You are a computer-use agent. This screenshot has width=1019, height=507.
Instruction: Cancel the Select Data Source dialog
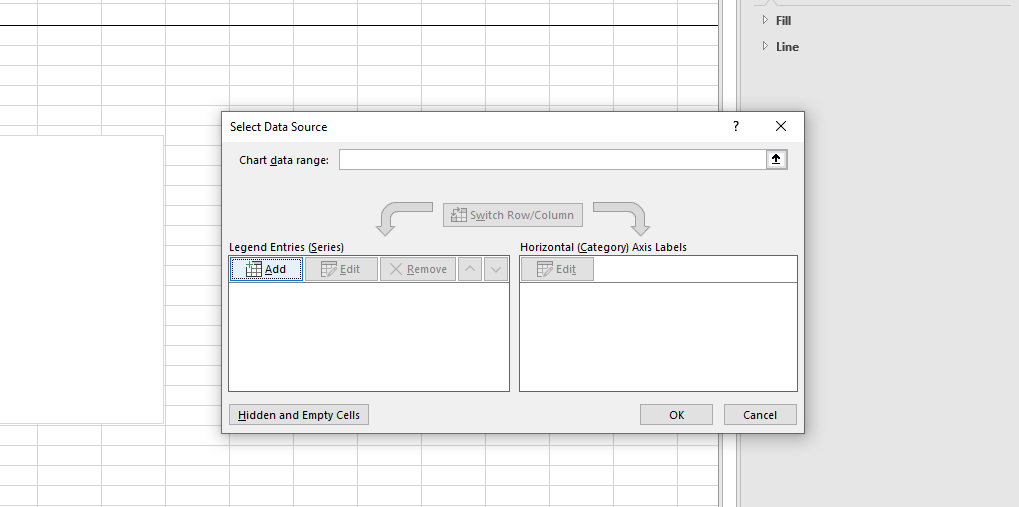(759, 415)
